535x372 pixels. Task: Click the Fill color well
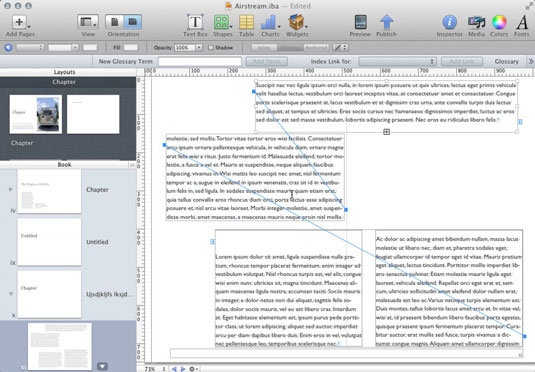pyautogui.click(x=131, y=48)
